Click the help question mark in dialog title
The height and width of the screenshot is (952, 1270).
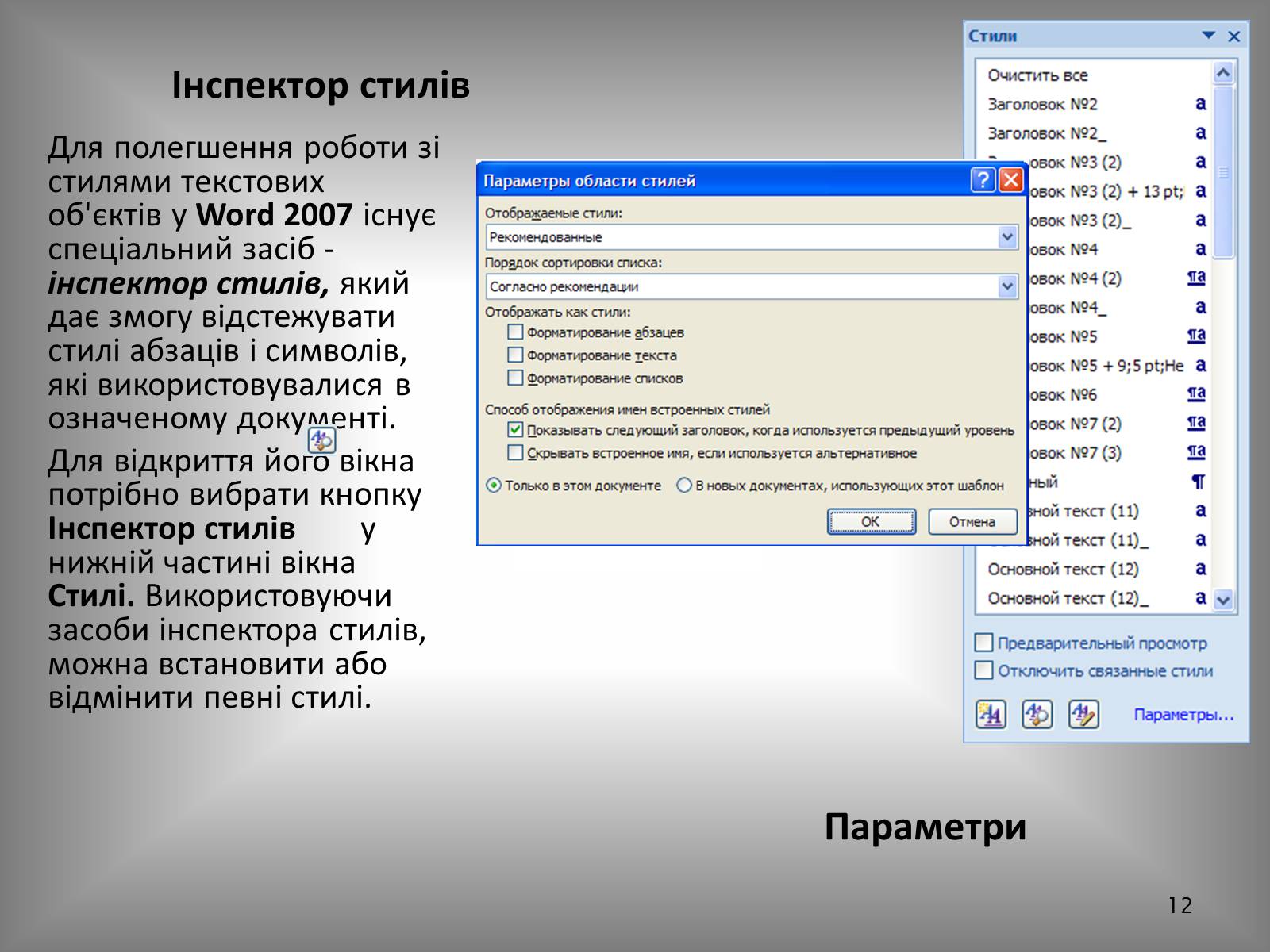point(983,181)
